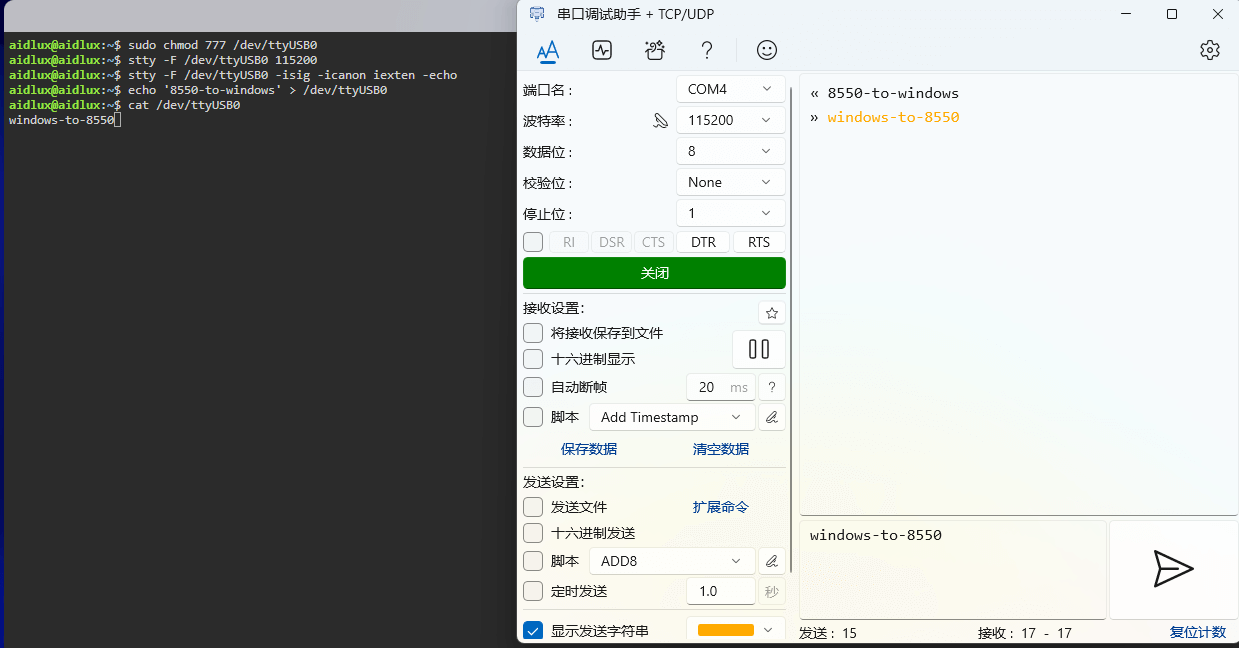Pause receiving with the pause icon
Viewport: 1239px width, 648px height.
[759, 349]
